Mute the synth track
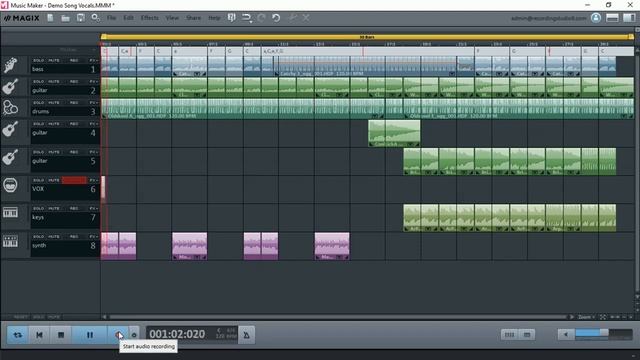This screenshot has width=640, height=360. pos(54,237)
